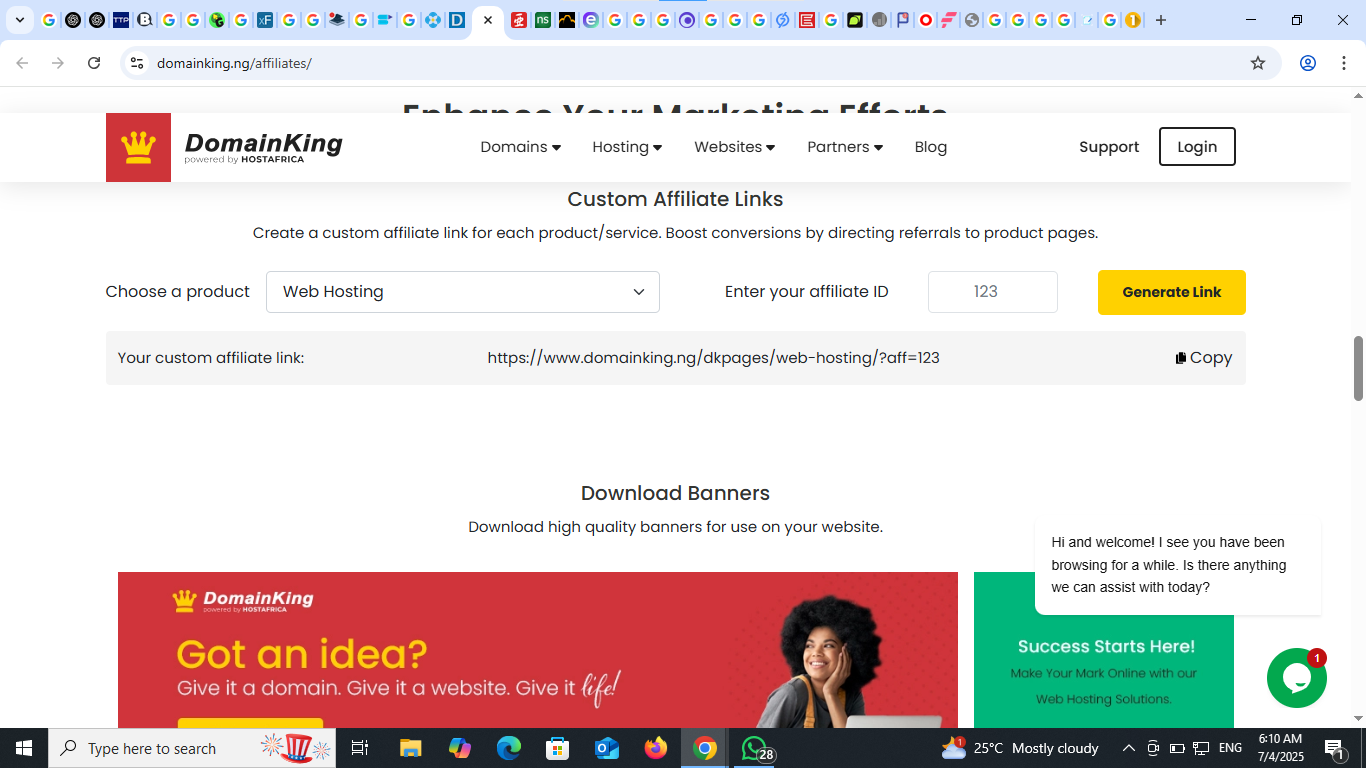Click the chat welcome message popup

1178,565
